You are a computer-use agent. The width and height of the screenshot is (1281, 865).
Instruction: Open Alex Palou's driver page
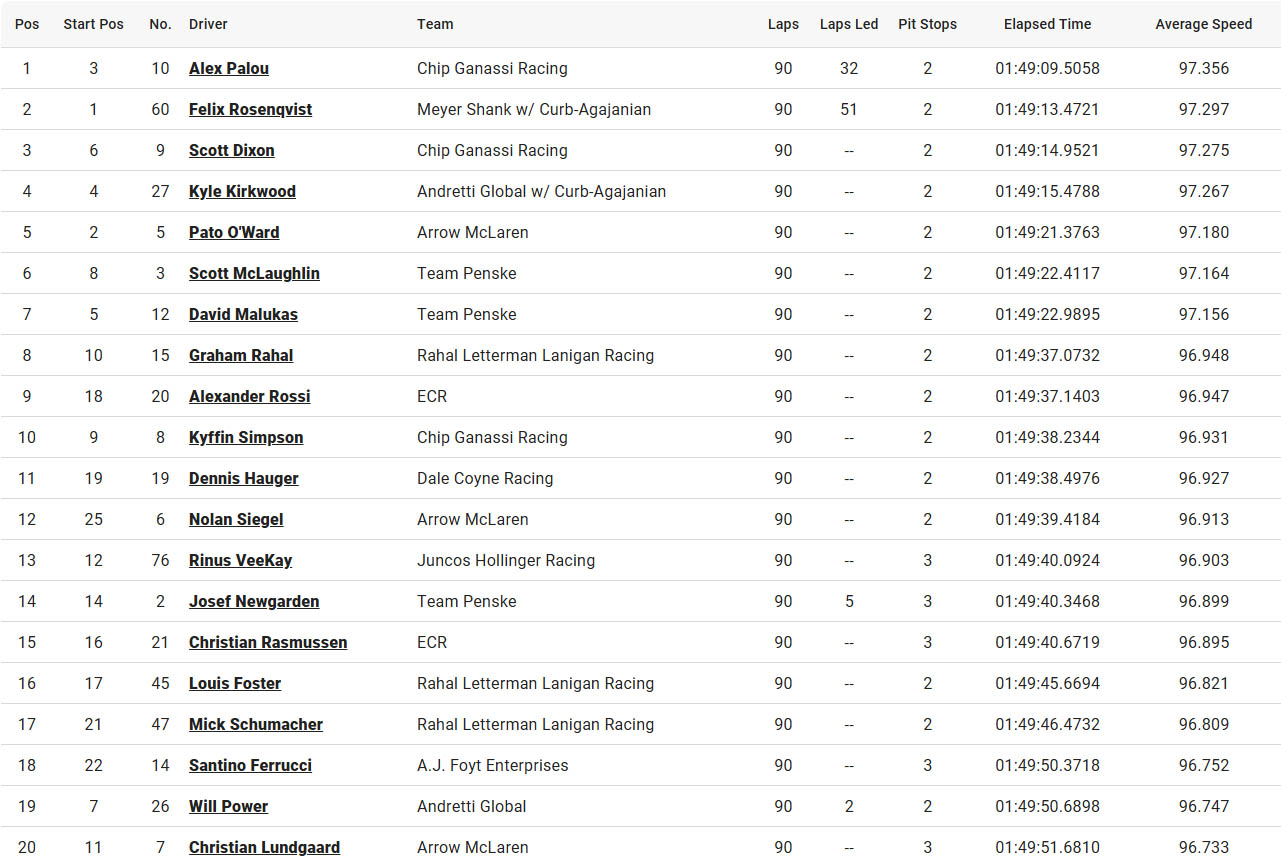coord(228,69)
